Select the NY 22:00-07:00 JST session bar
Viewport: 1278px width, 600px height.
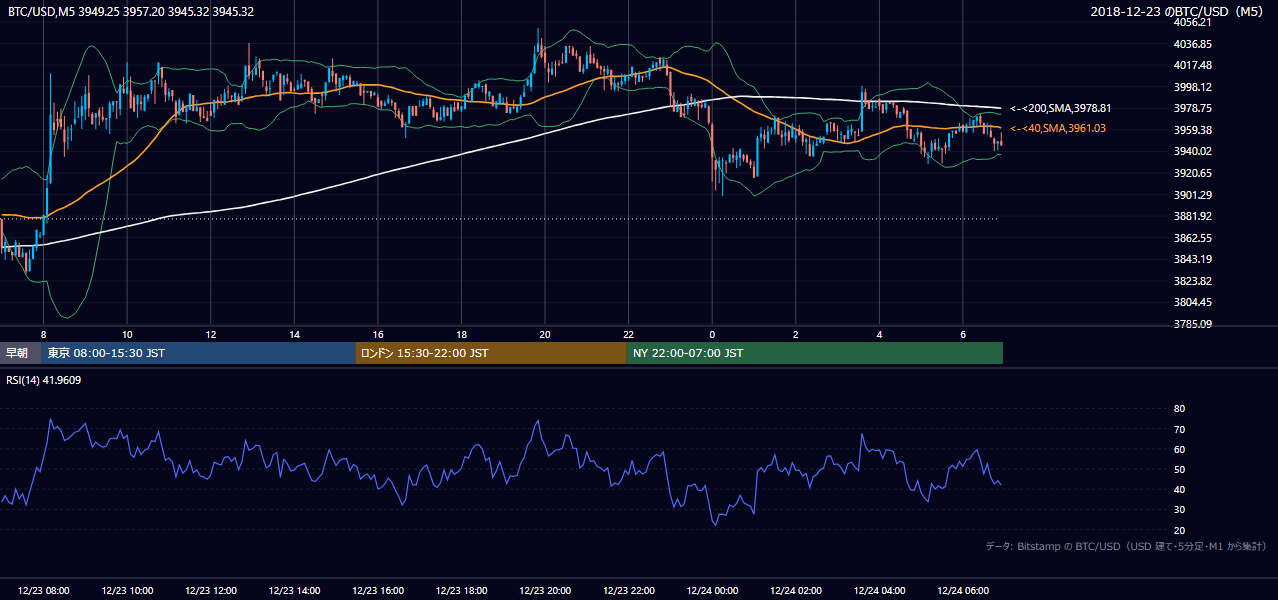(x=814, y=353)
